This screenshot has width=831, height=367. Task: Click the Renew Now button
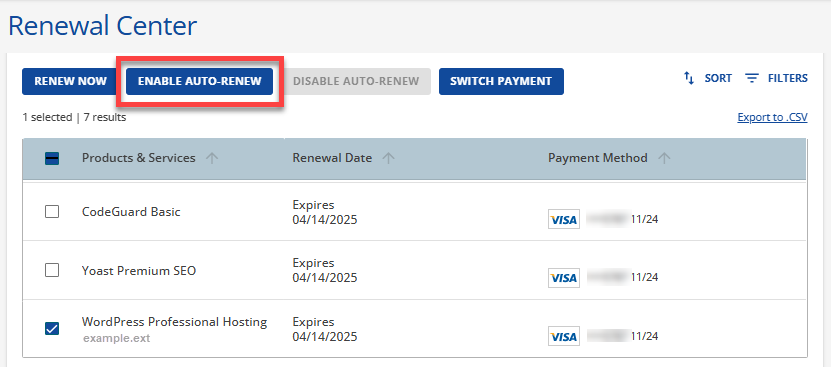tap(70, 81)
